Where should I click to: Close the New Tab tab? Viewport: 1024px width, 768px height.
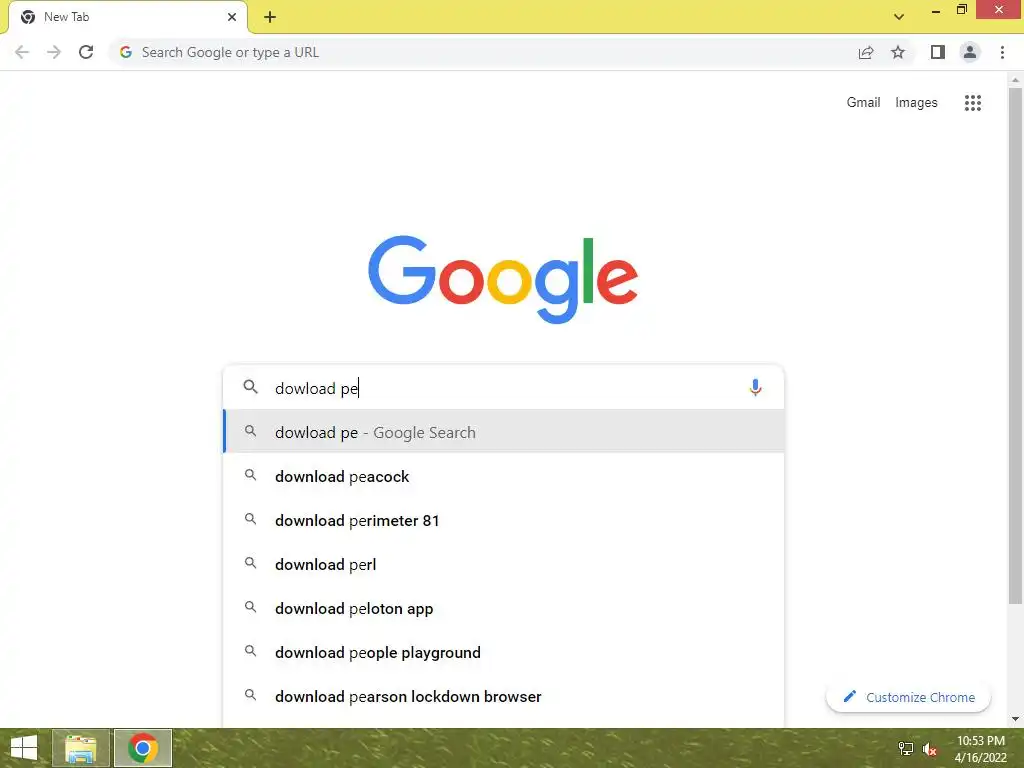point(232,17)
